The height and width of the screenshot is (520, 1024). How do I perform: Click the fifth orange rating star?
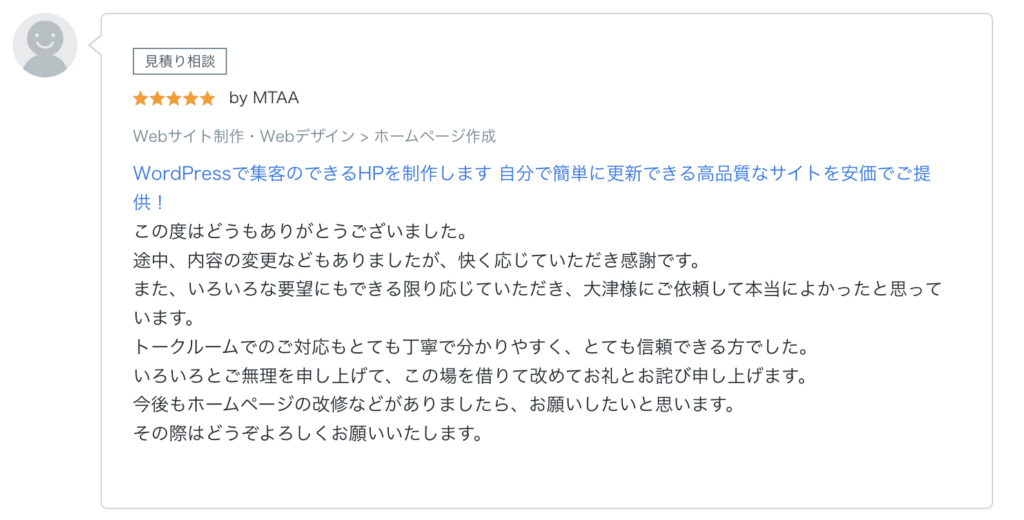(207, 98)
